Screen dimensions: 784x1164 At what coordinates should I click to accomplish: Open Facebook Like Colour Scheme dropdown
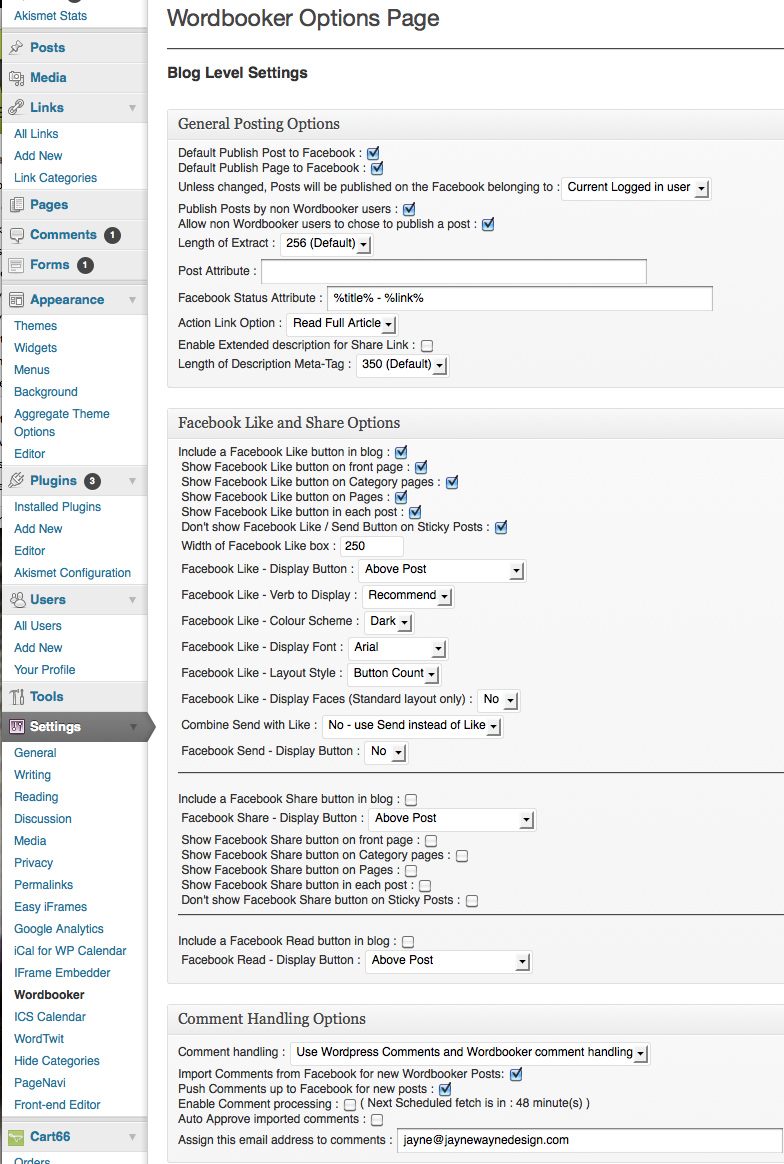click(389, 622)
